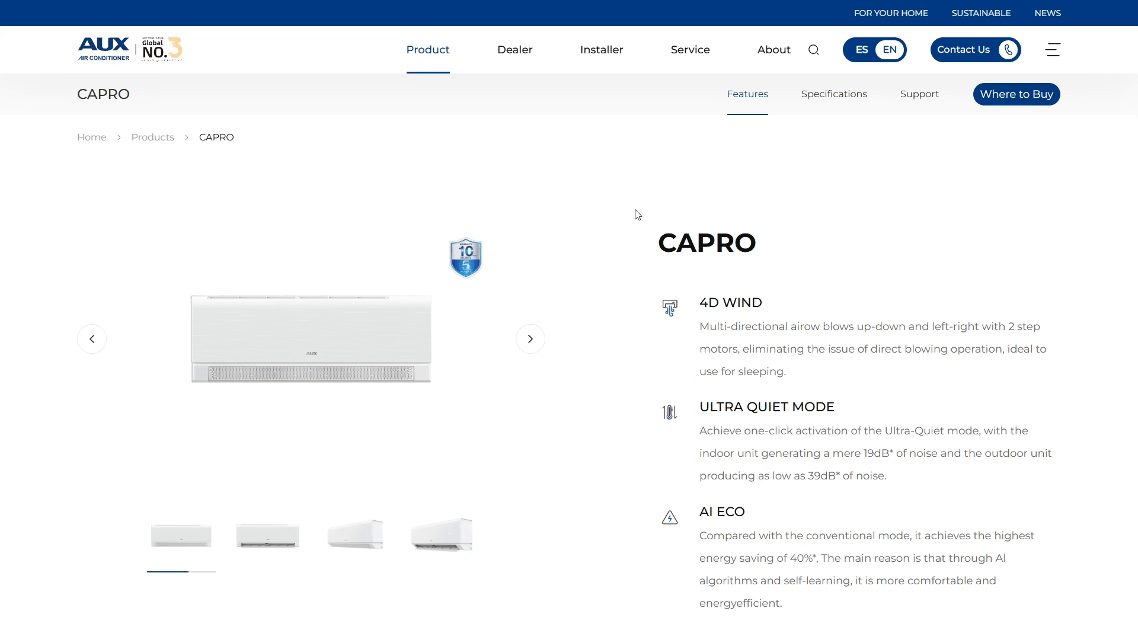Click the AI ECO heading

tap(721, 512)
